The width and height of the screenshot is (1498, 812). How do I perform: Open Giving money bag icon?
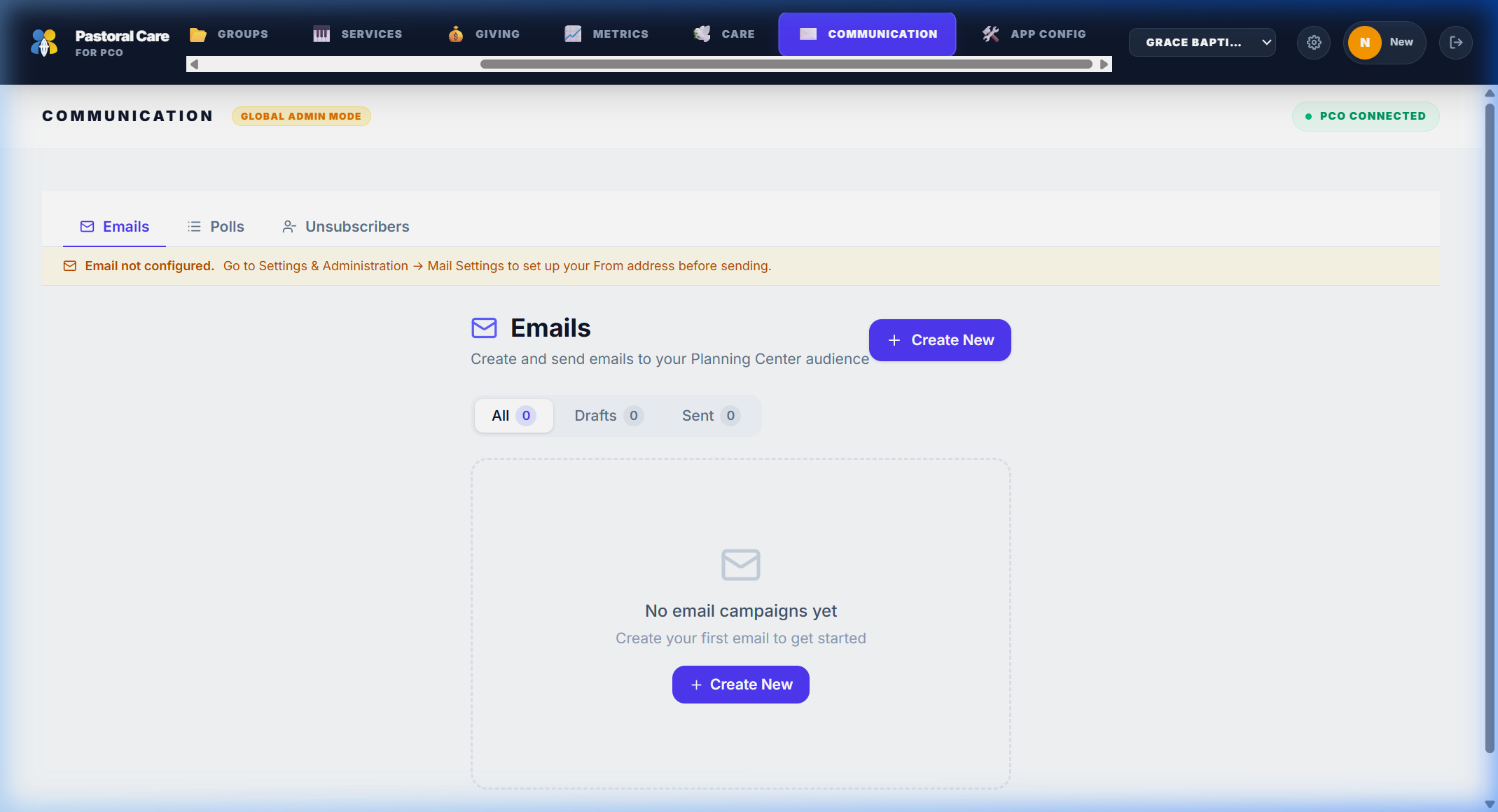pyautogui.click(x=456, y=34)
